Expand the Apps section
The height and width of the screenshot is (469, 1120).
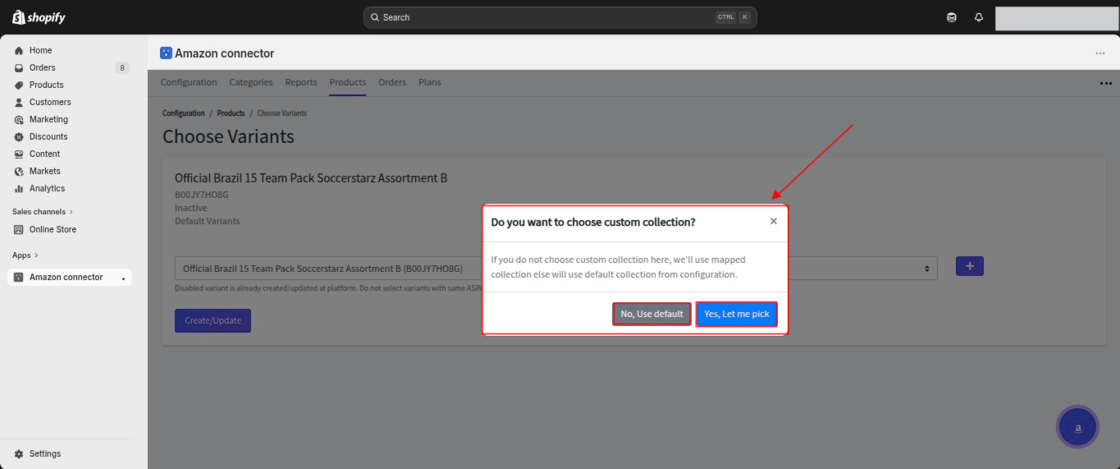25,255
